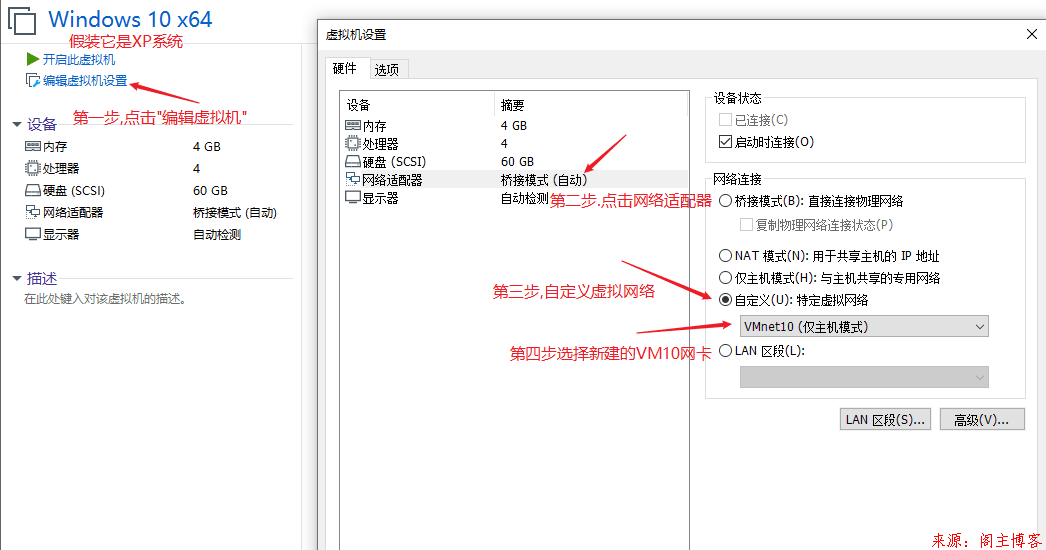The image size is (1046, 550).
Task: Click 桥接模式 (自动) value in left panel
Action: point(235,213)
